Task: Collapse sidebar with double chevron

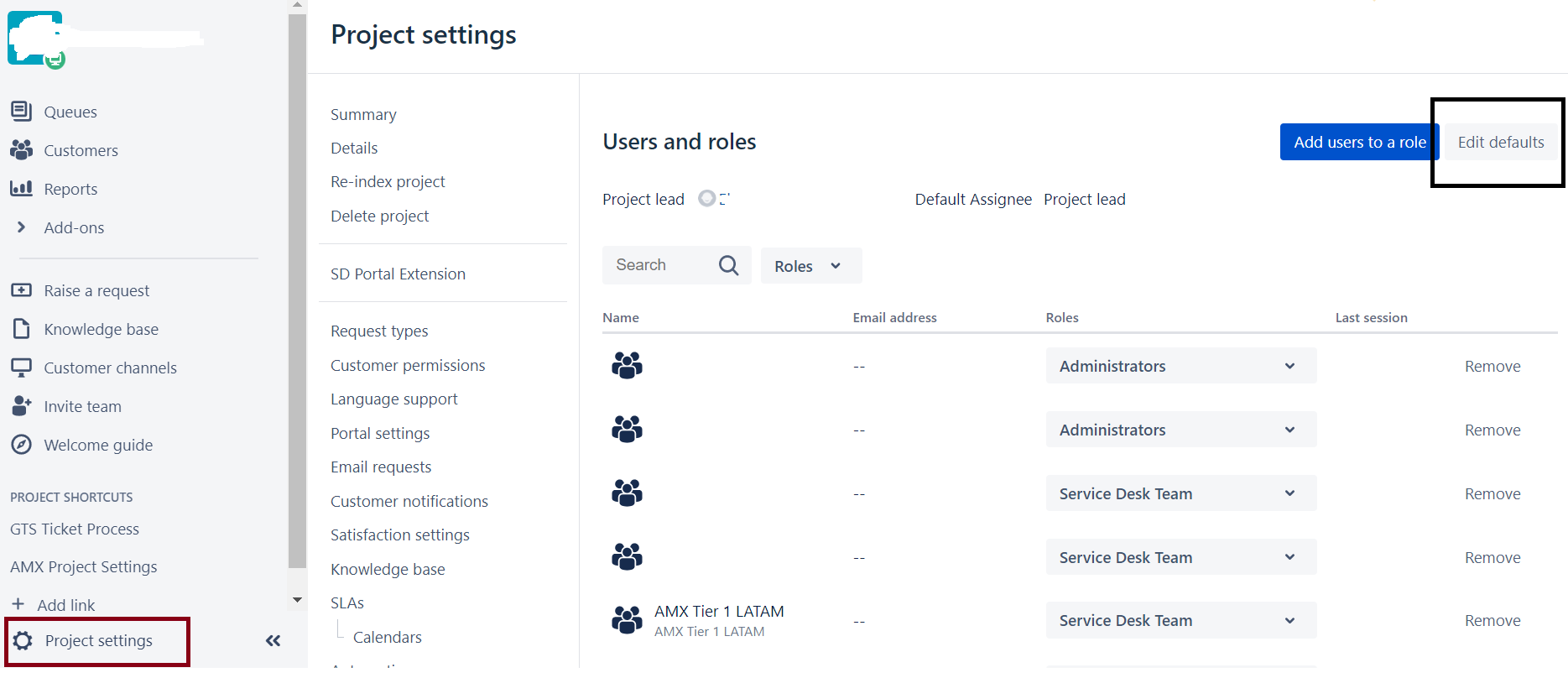Action: tap(273, 641)
